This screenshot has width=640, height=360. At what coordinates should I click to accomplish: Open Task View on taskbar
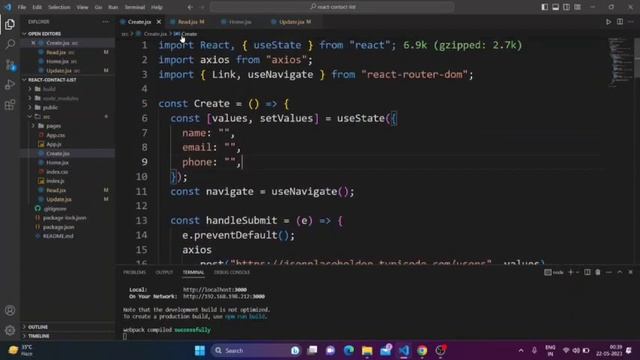[x=312, y=350]
